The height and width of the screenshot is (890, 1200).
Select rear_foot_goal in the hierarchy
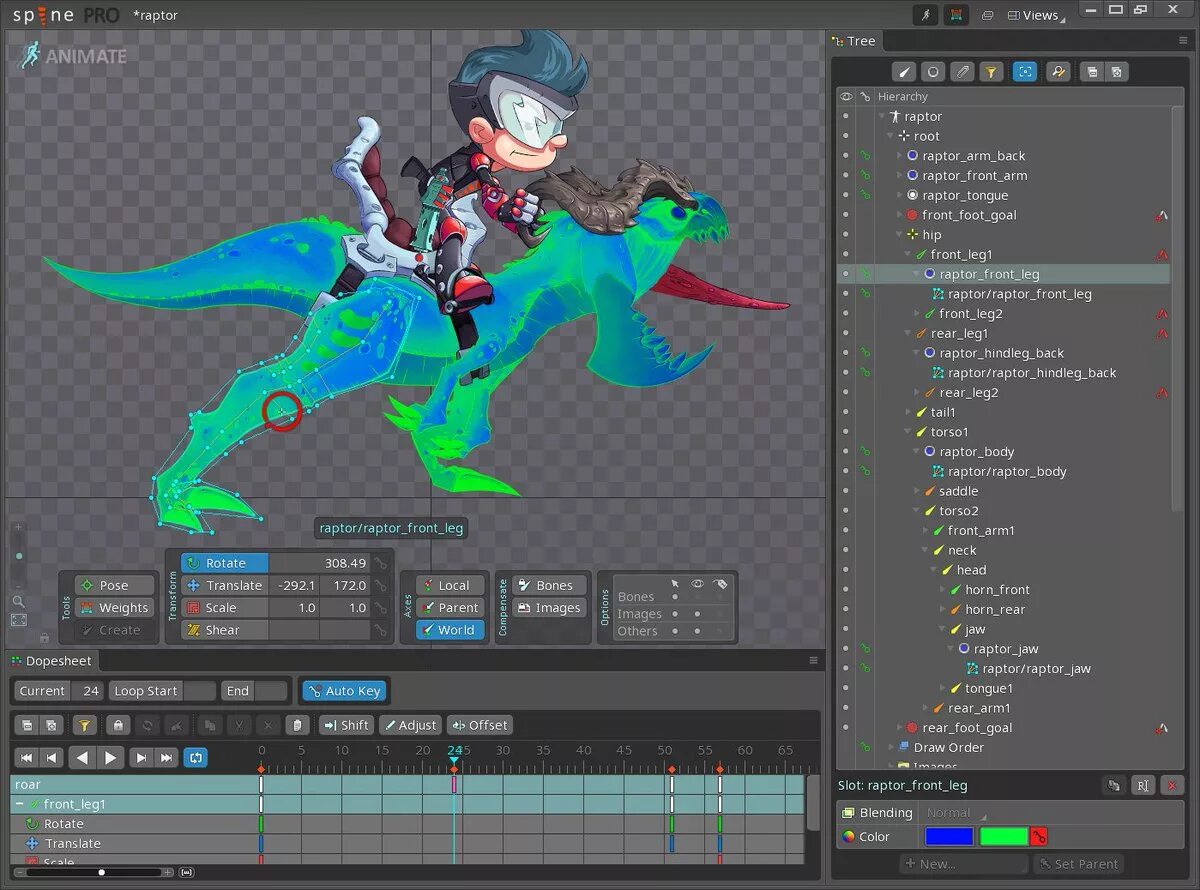tap(966, 728)
